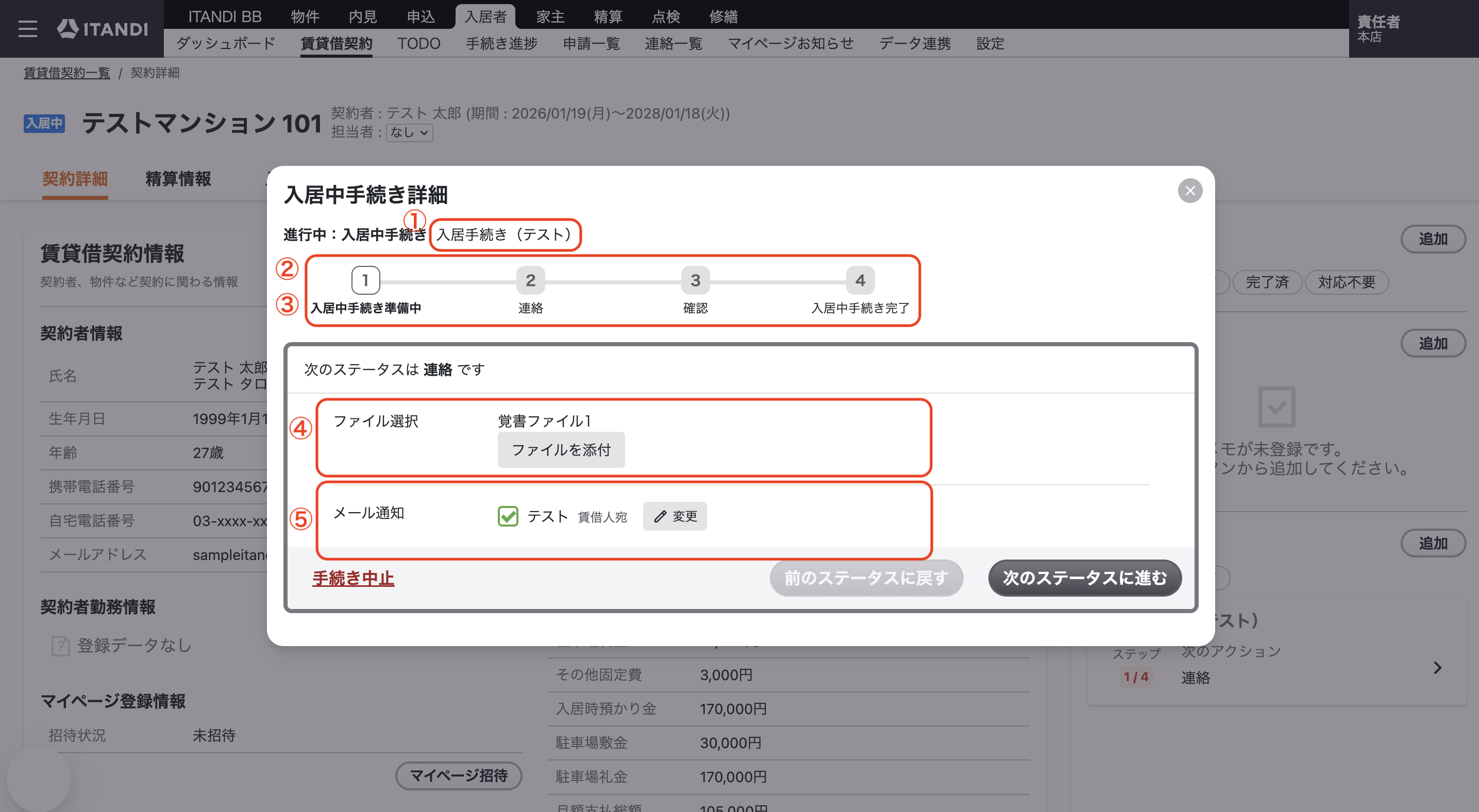This screenshot has height=812, width=1479.
Task: Select the 対応不要 filter chip
Action: [1347, 282]
